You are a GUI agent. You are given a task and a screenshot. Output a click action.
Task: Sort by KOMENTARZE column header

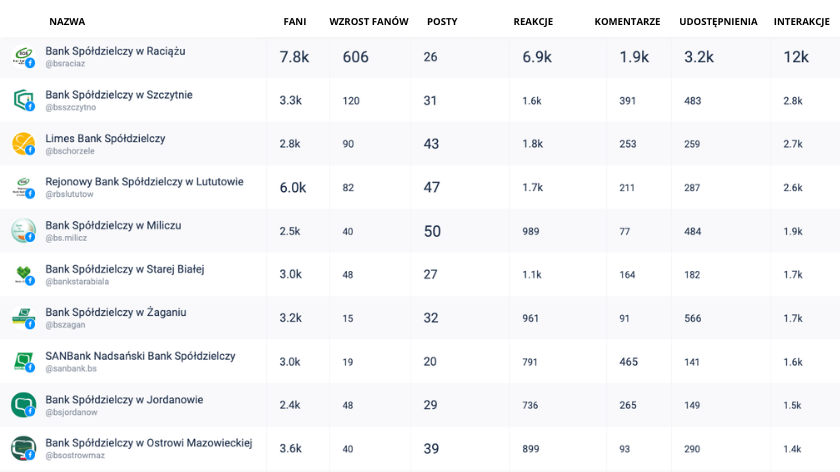click(627, 21)
